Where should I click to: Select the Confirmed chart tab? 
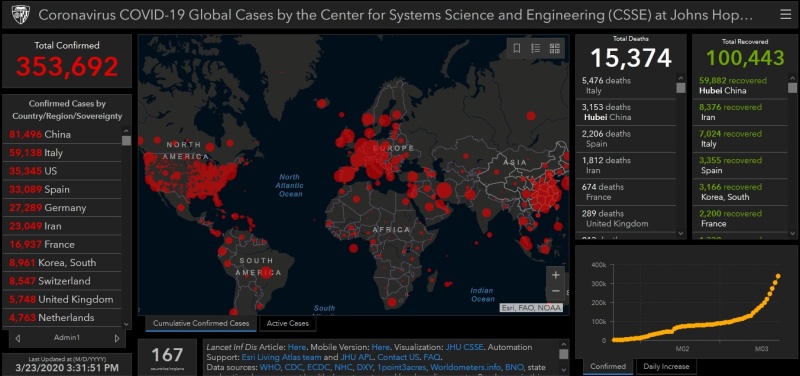[608, 366]
